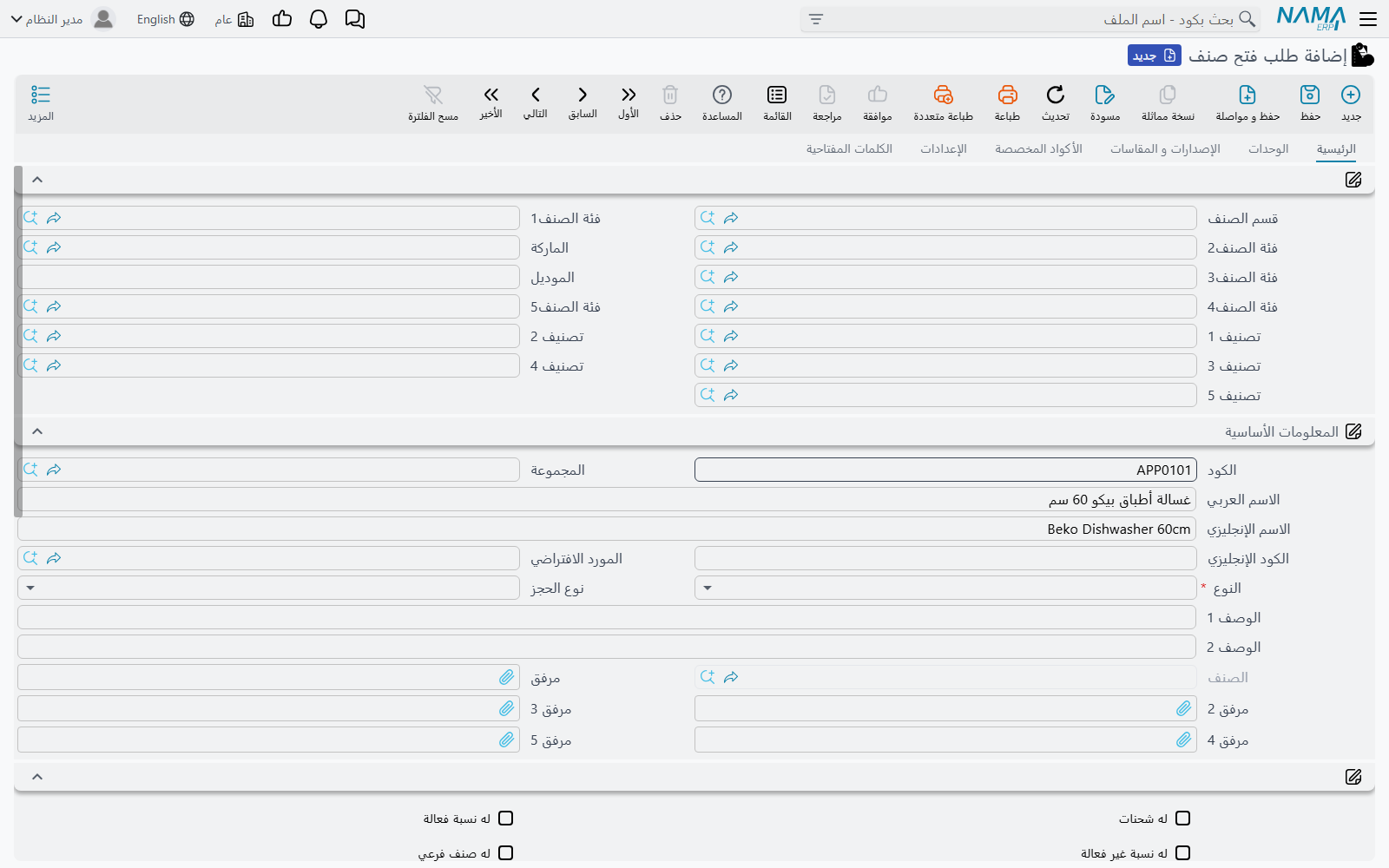Click the عام branch button
Image resolution: width=1389 pixels, height=868 pixels.
pos(234,19)
